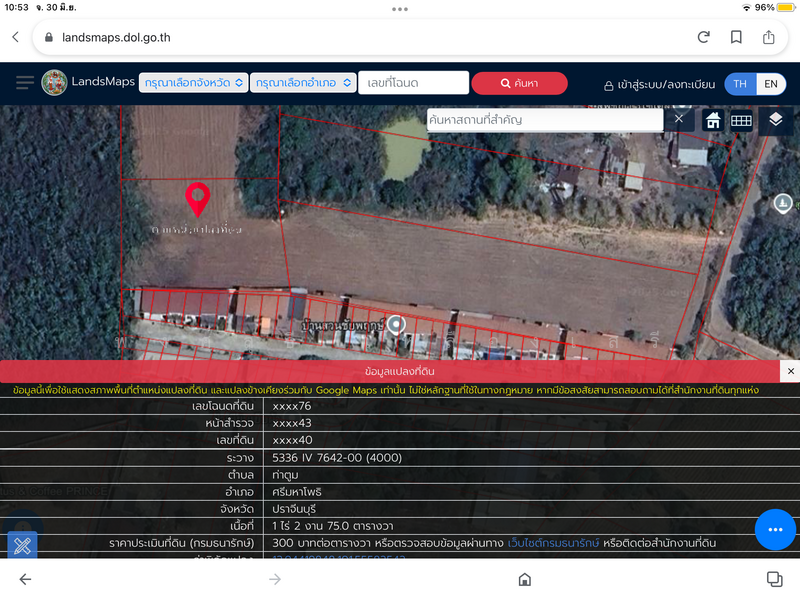Click the red search button labeled ค้นหา
800x600 pixels.
pyautogui.click(x=519, y=83)
